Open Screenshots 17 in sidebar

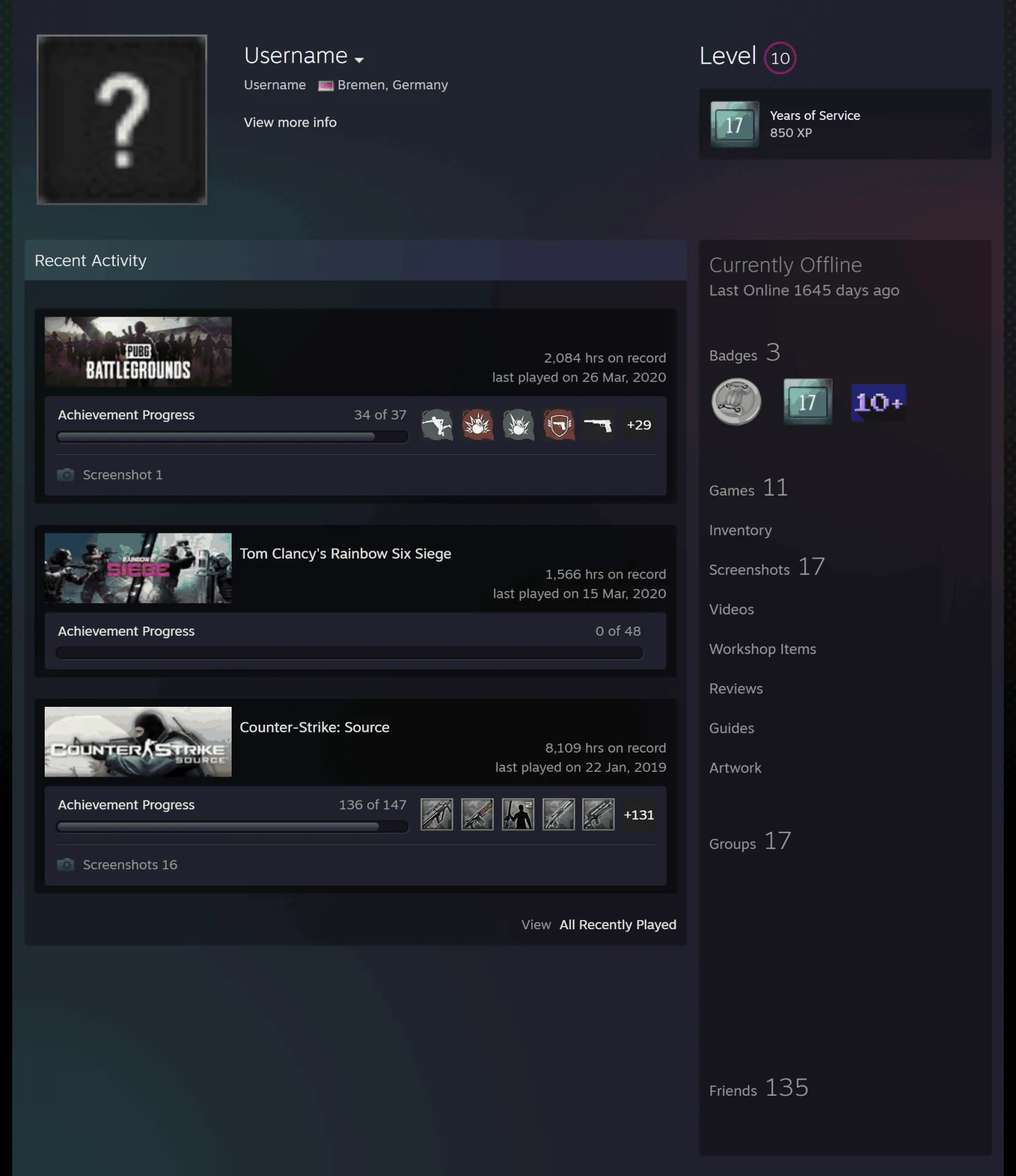coord(767,568)
